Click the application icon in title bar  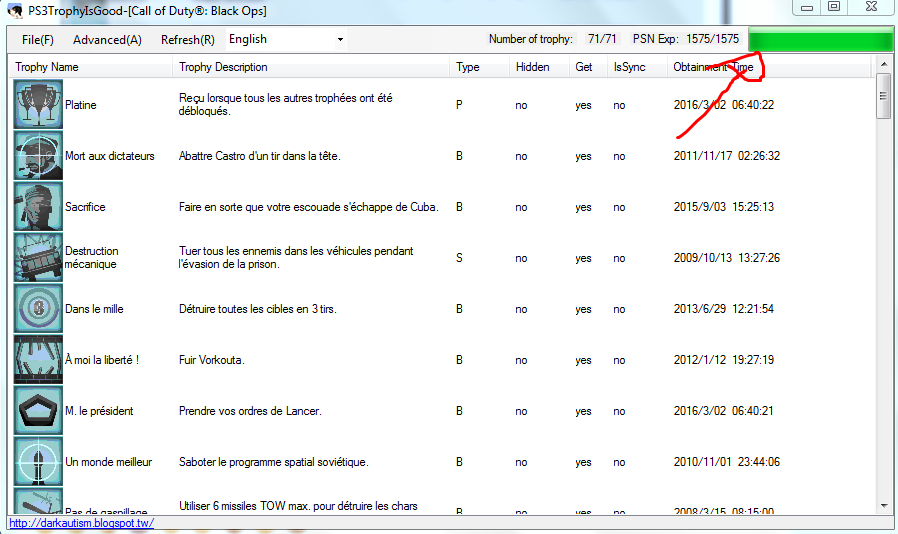point(15,10)
